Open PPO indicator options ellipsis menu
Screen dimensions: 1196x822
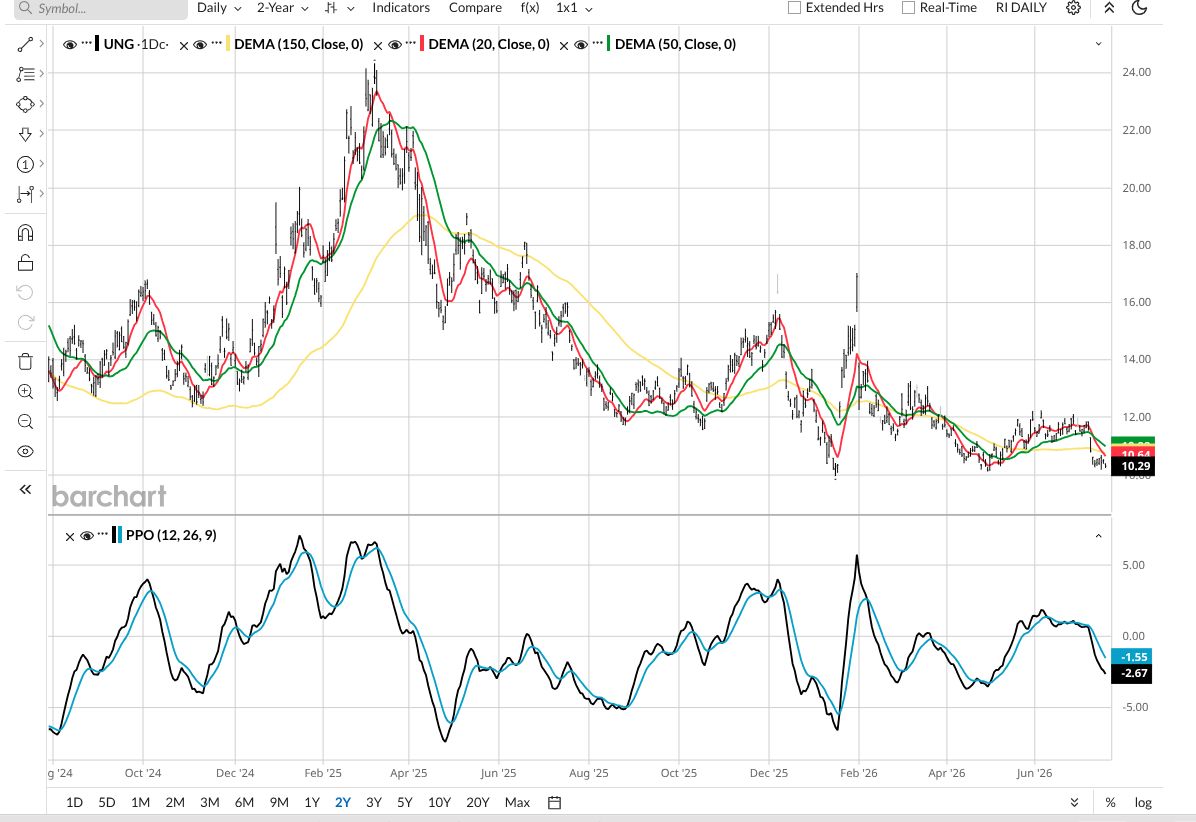tap(103, 534)
